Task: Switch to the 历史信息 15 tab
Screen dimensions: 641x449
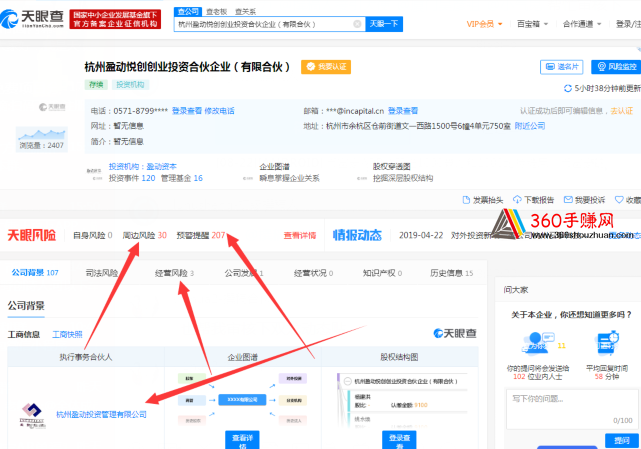Action: coord(451,273)
